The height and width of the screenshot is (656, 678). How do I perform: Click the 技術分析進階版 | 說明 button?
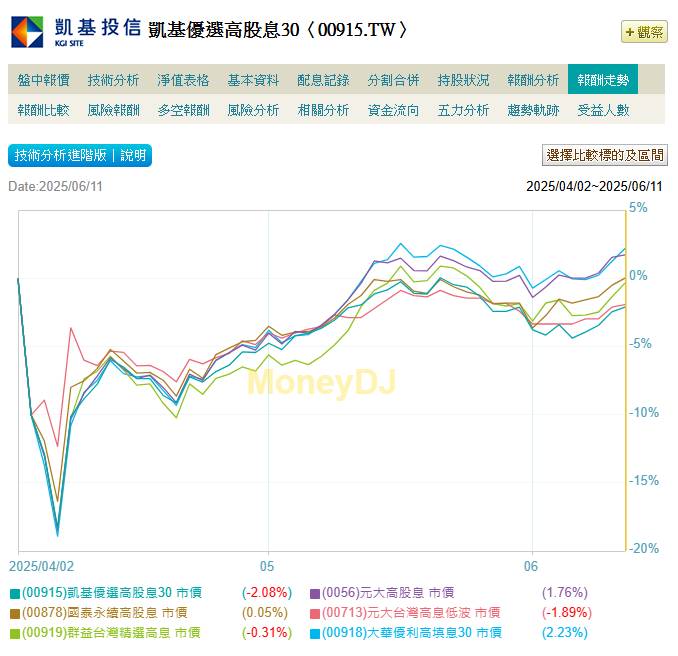click(80, 155)
